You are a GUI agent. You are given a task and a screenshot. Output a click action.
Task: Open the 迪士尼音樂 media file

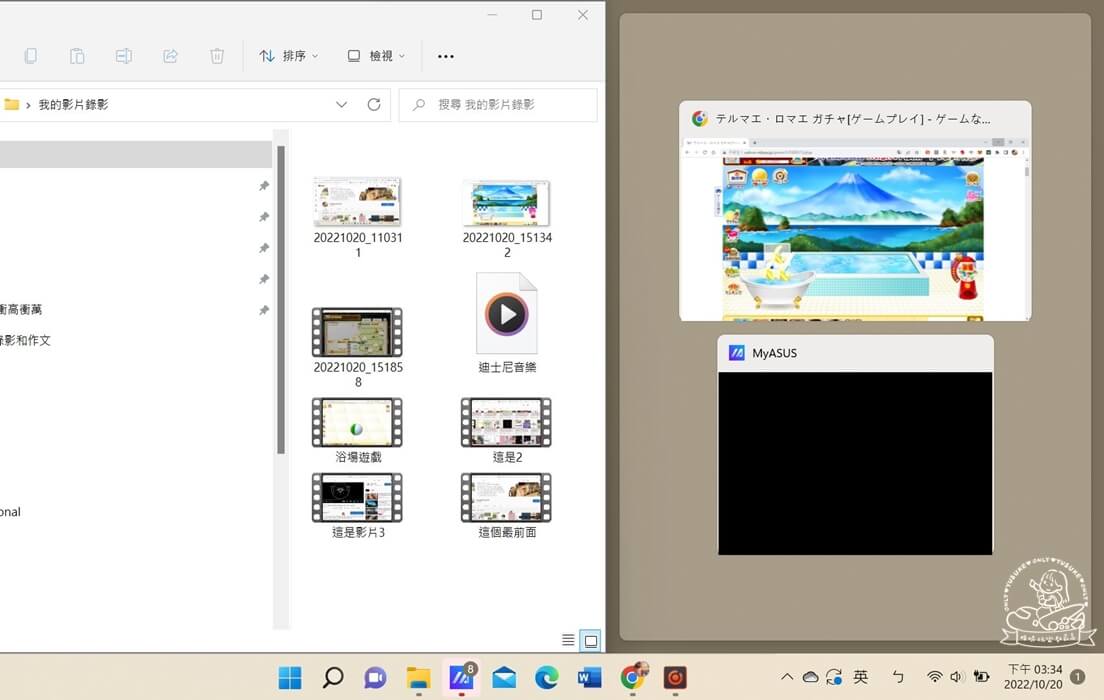point(506,312)
